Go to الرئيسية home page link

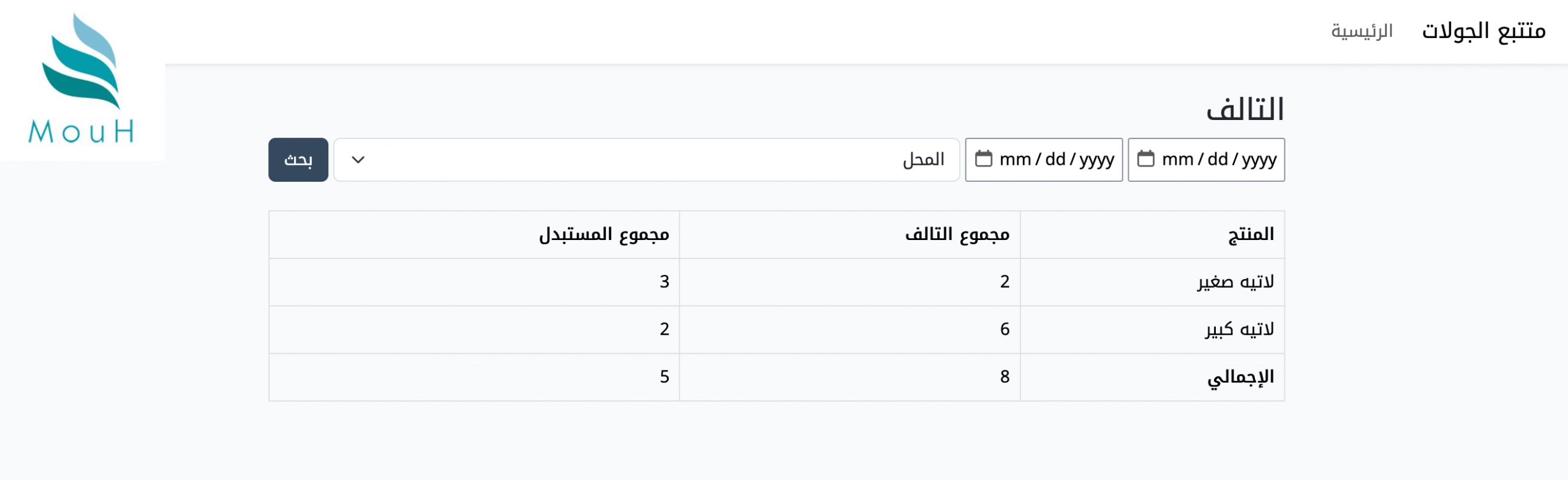1362,31
